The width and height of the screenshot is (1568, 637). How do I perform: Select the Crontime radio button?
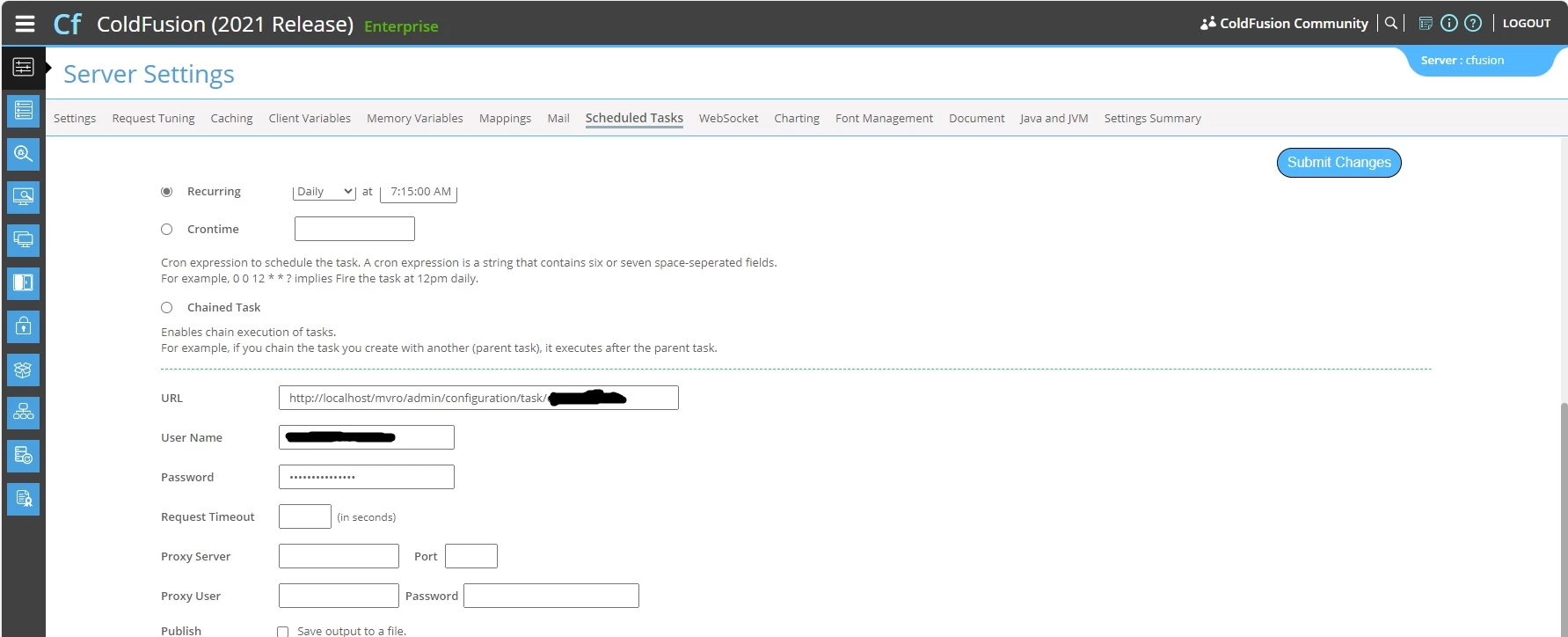[x=166, y=229]
